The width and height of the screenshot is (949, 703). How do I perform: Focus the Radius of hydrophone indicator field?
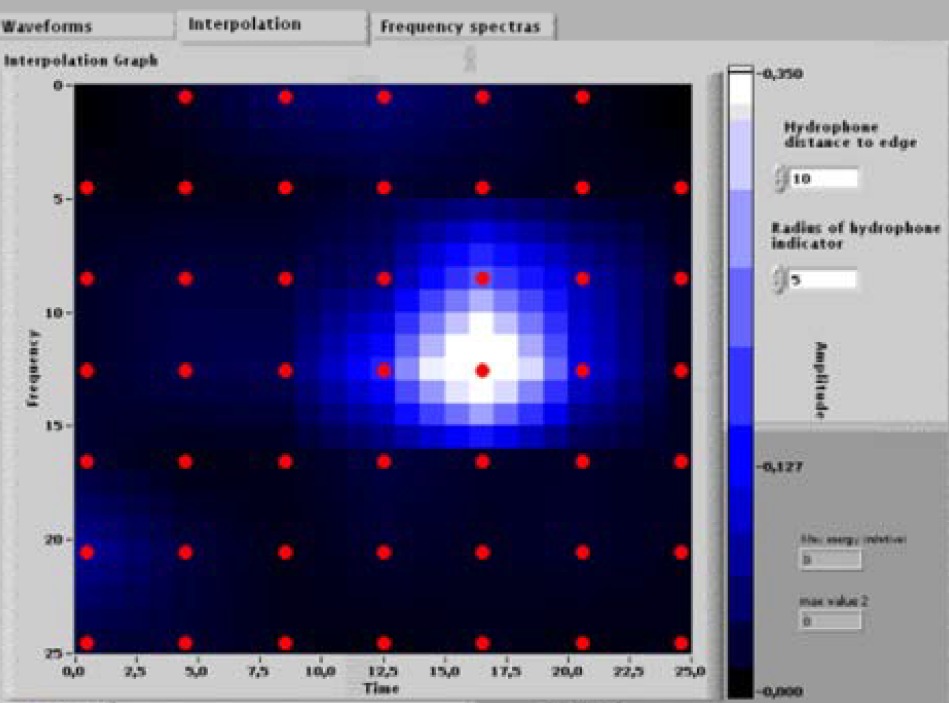823,280
